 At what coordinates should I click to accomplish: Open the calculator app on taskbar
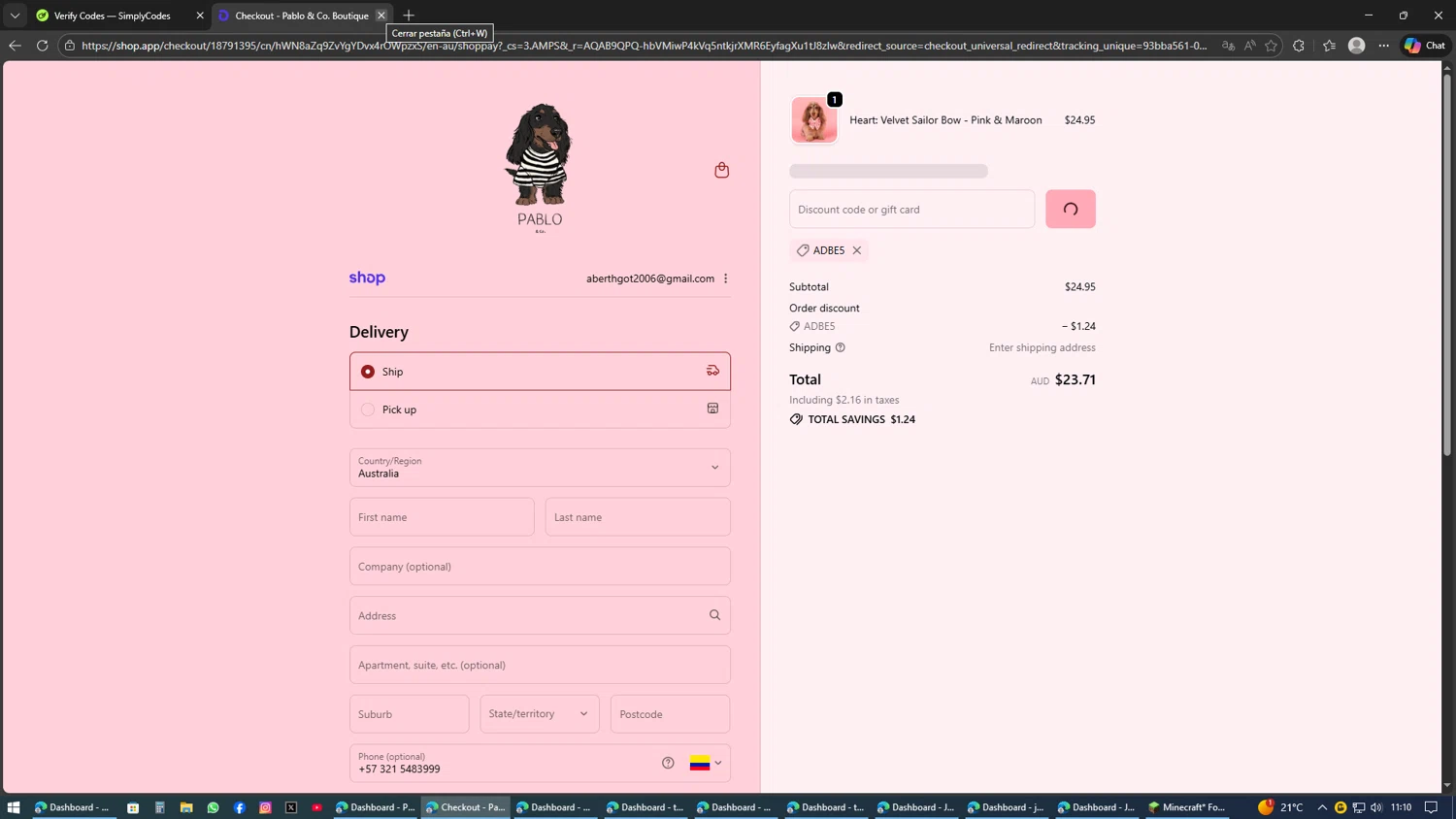click(x=160, y=807)
